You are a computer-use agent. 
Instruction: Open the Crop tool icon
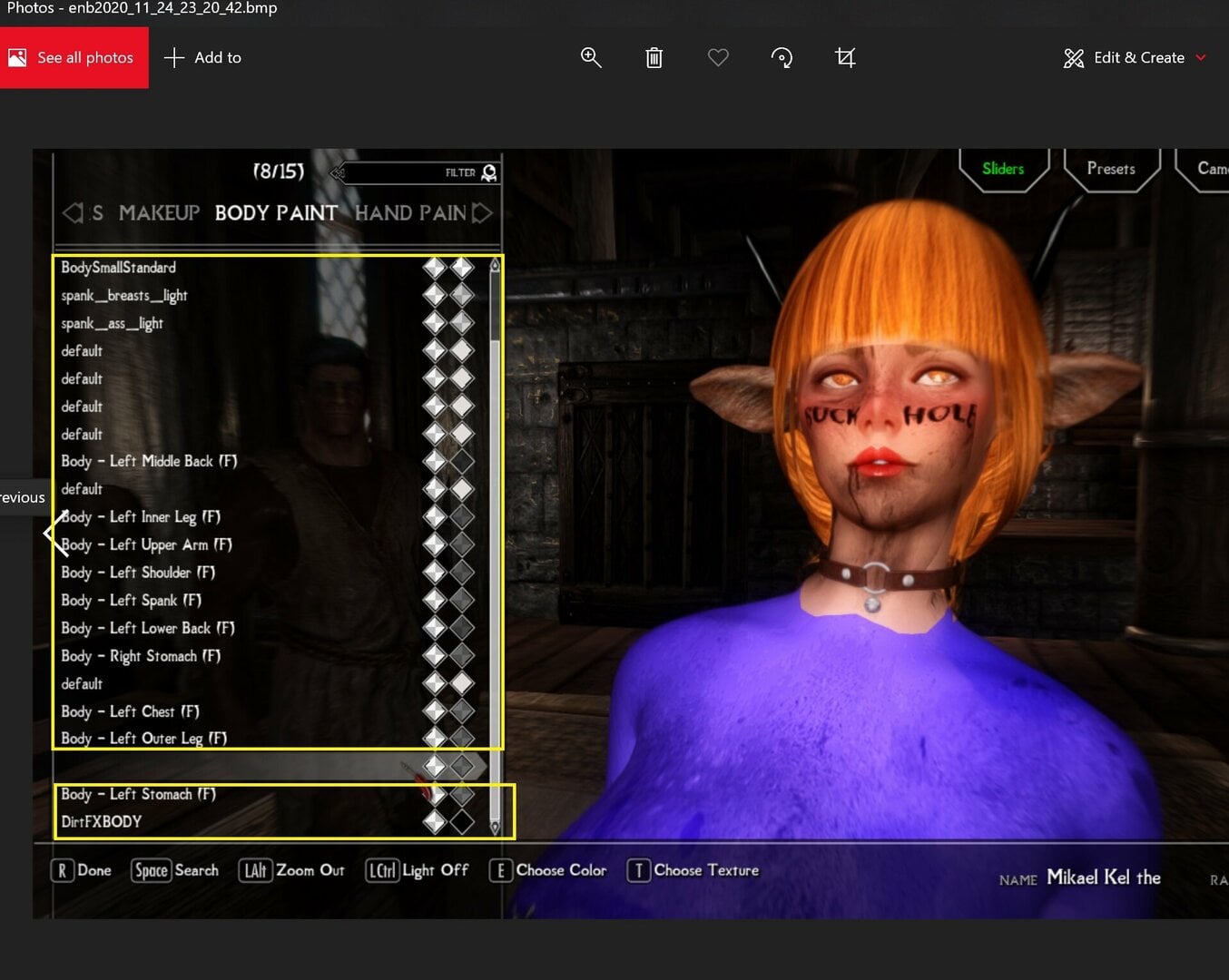tap(845, 57)
